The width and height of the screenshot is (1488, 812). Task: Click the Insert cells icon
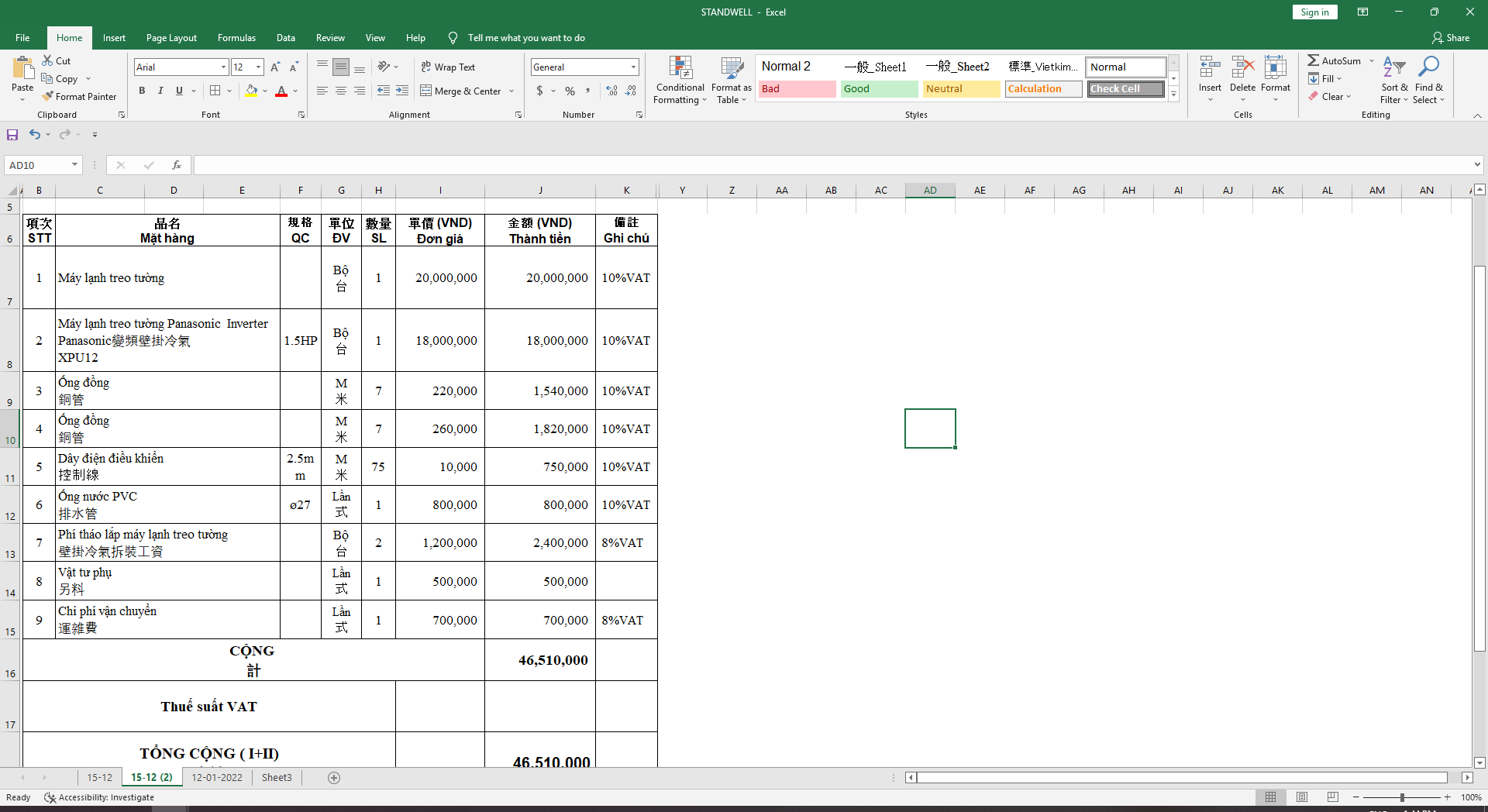1210,67
